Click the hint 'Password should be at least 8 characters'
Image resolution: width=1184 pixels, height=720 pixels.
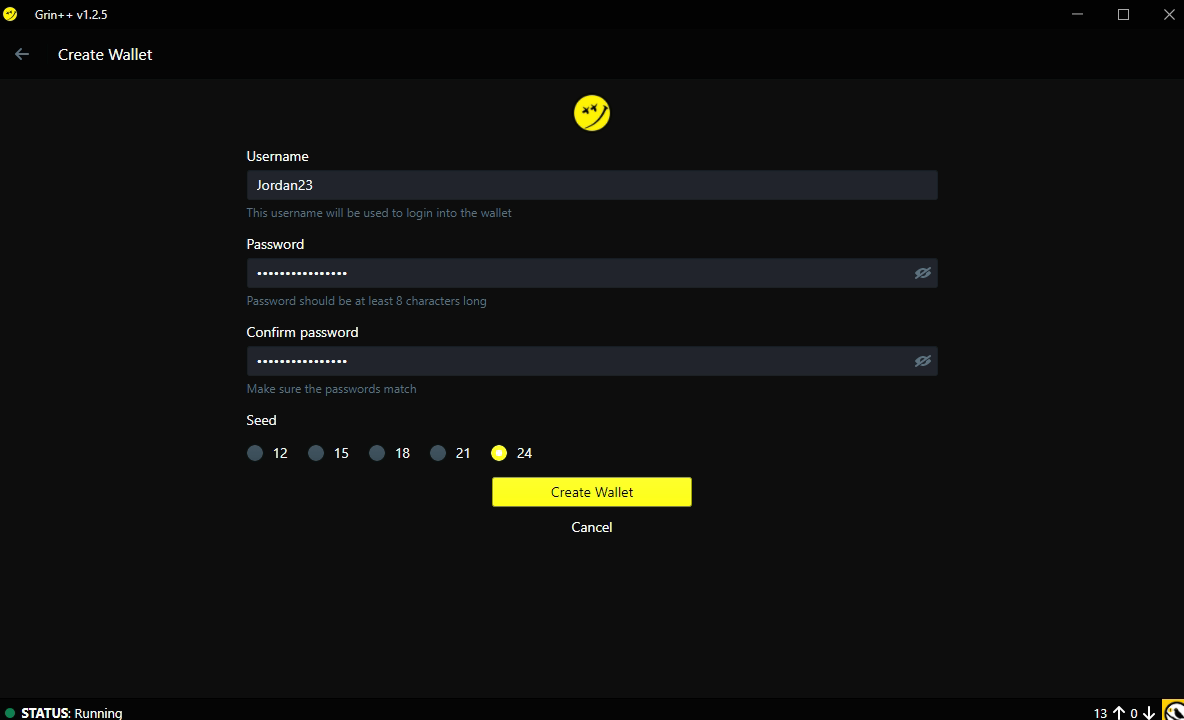(x=366, y=301)
